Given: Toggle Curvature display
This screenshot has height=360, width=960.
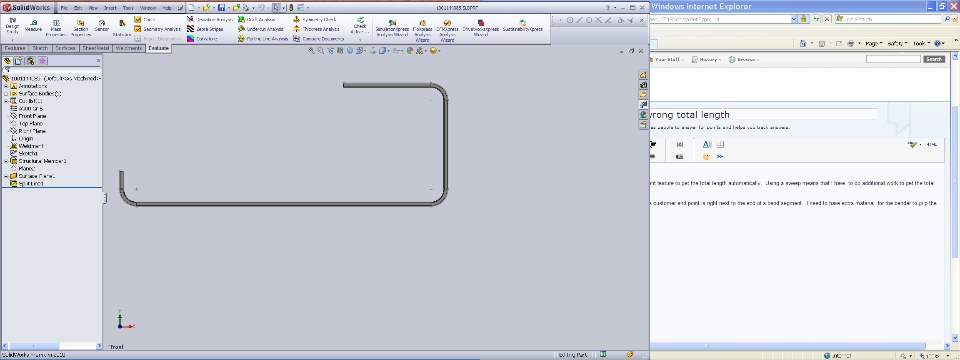Looking at the screenshot, I should (x=203, y=39).
